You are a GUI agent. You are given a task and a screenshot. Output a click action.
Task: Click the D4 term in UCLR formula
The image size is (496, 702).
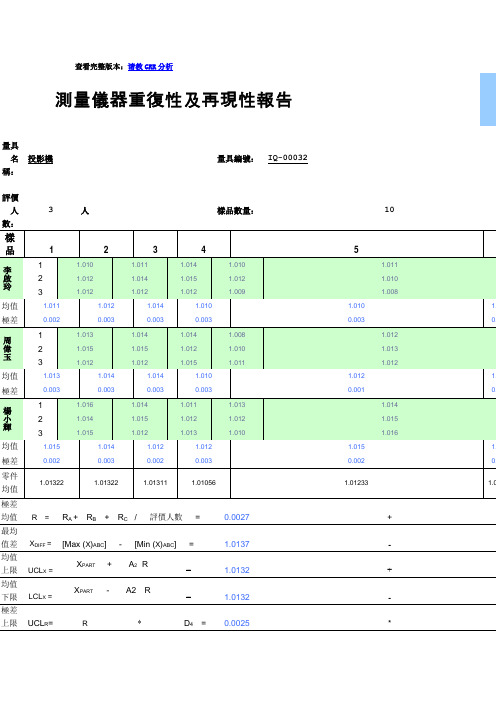click(x=188, y=623)
